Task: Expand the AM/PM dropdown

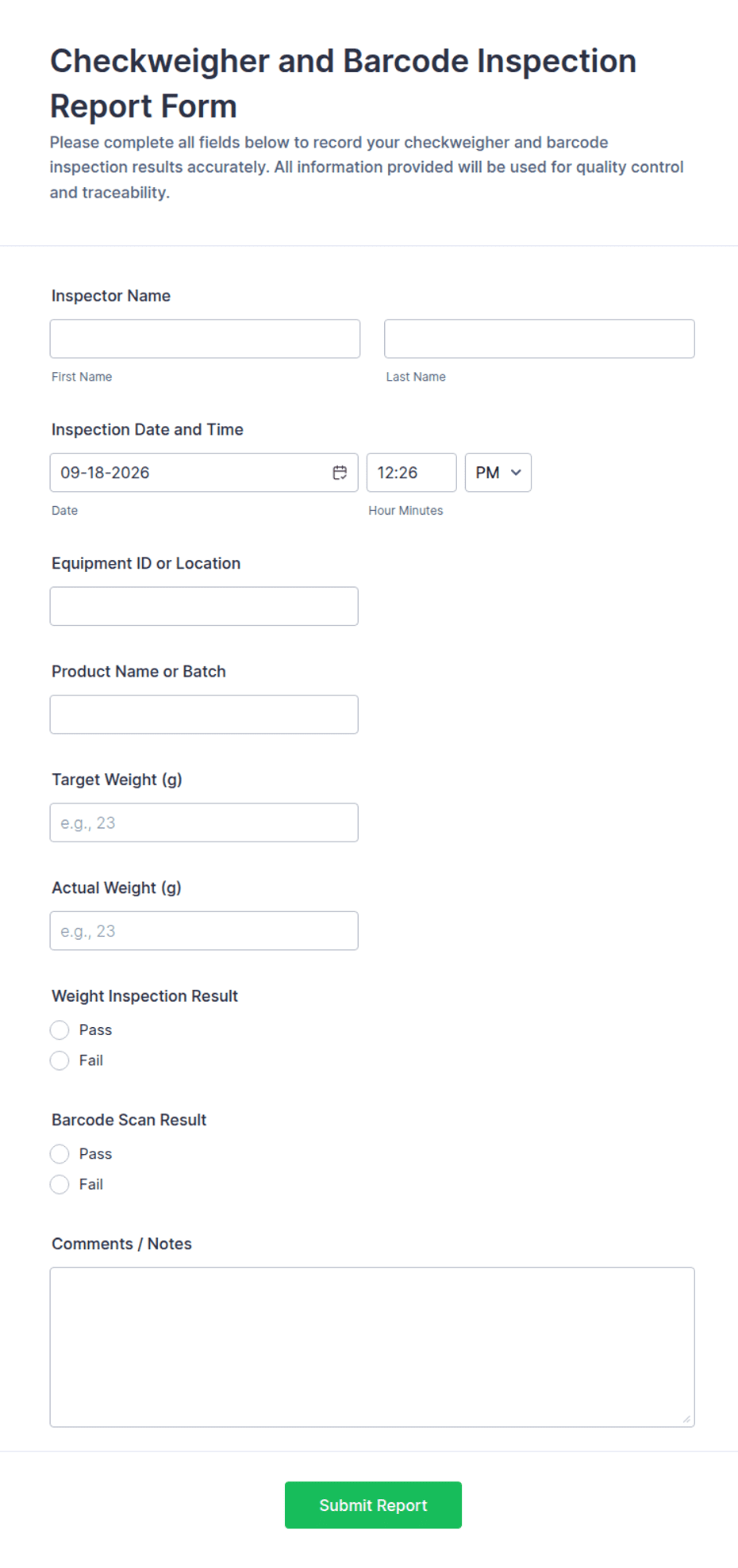Action: tap(498, 473)
